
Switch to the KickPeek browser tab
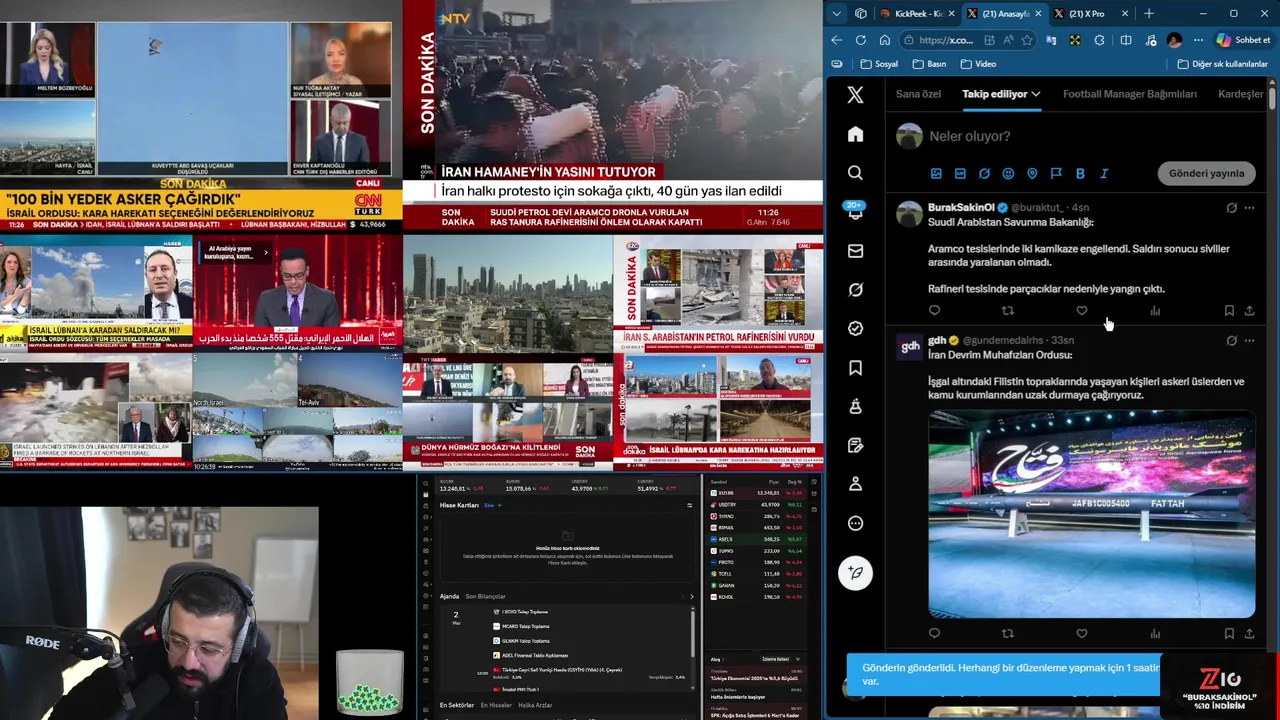(x=917, y=14)
